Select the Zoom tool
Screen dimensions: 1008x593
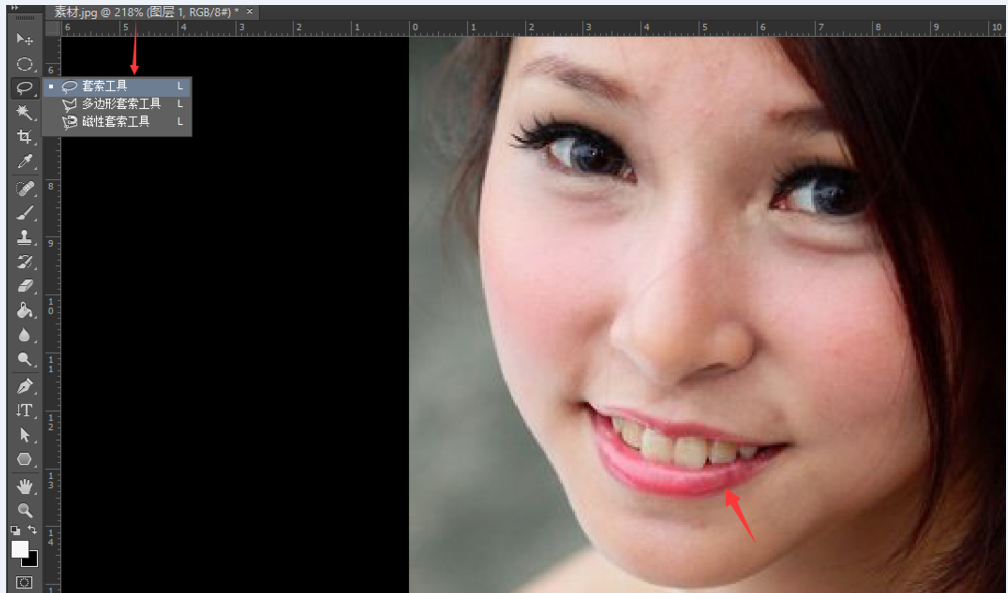point(24,511)
